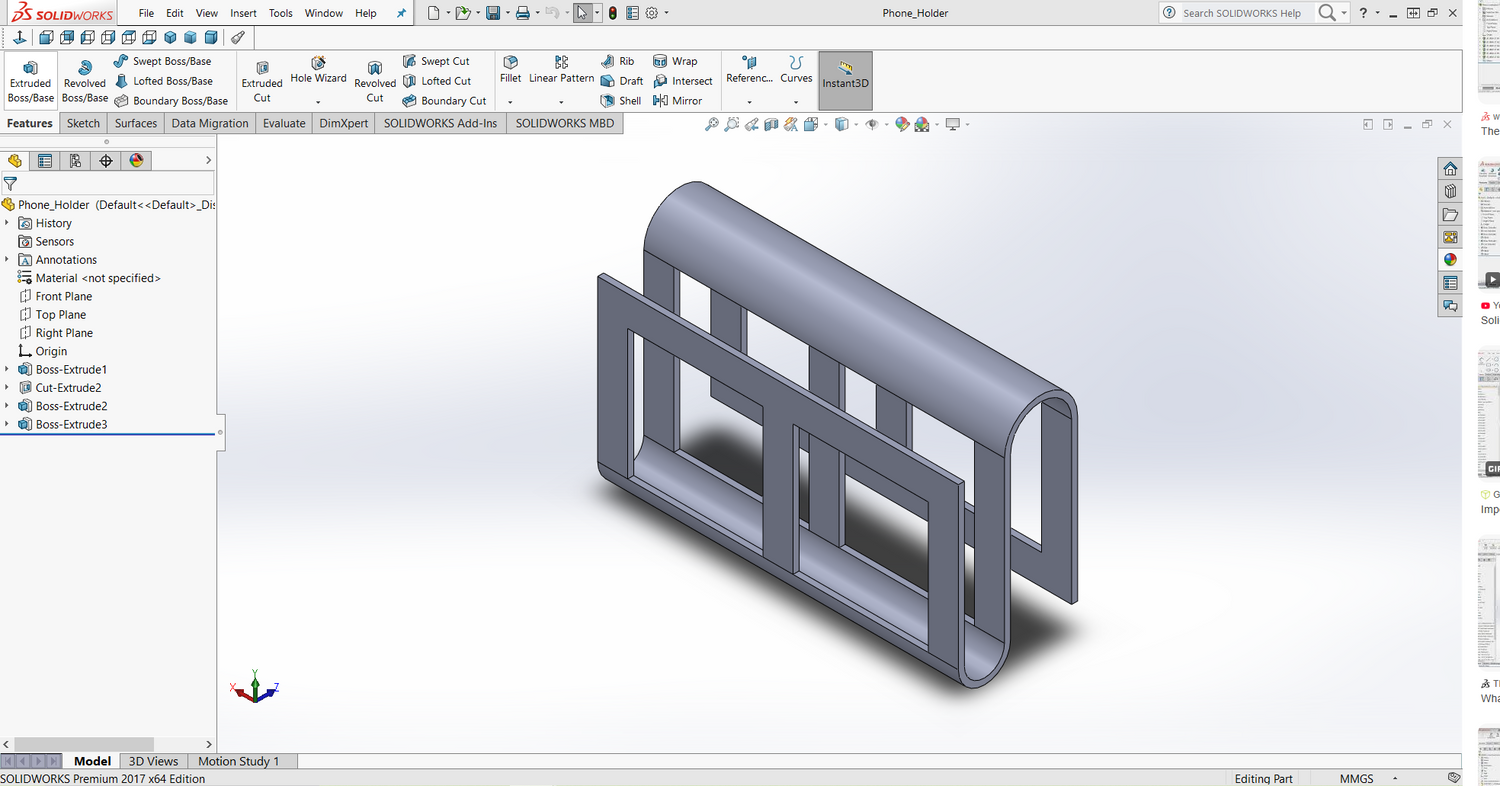Screen dimensions: 1500x786
Task: Start the Linear Pattern feature
Action: tap(561, 69)
